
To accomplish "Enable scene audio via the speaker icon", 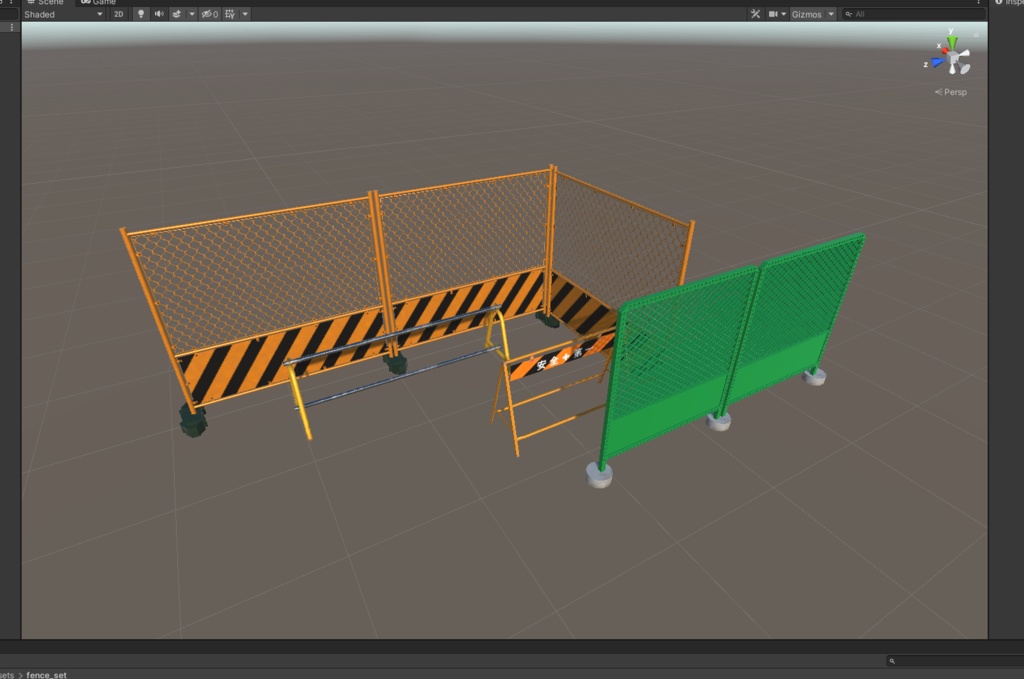I will click(x=159, y=13).
